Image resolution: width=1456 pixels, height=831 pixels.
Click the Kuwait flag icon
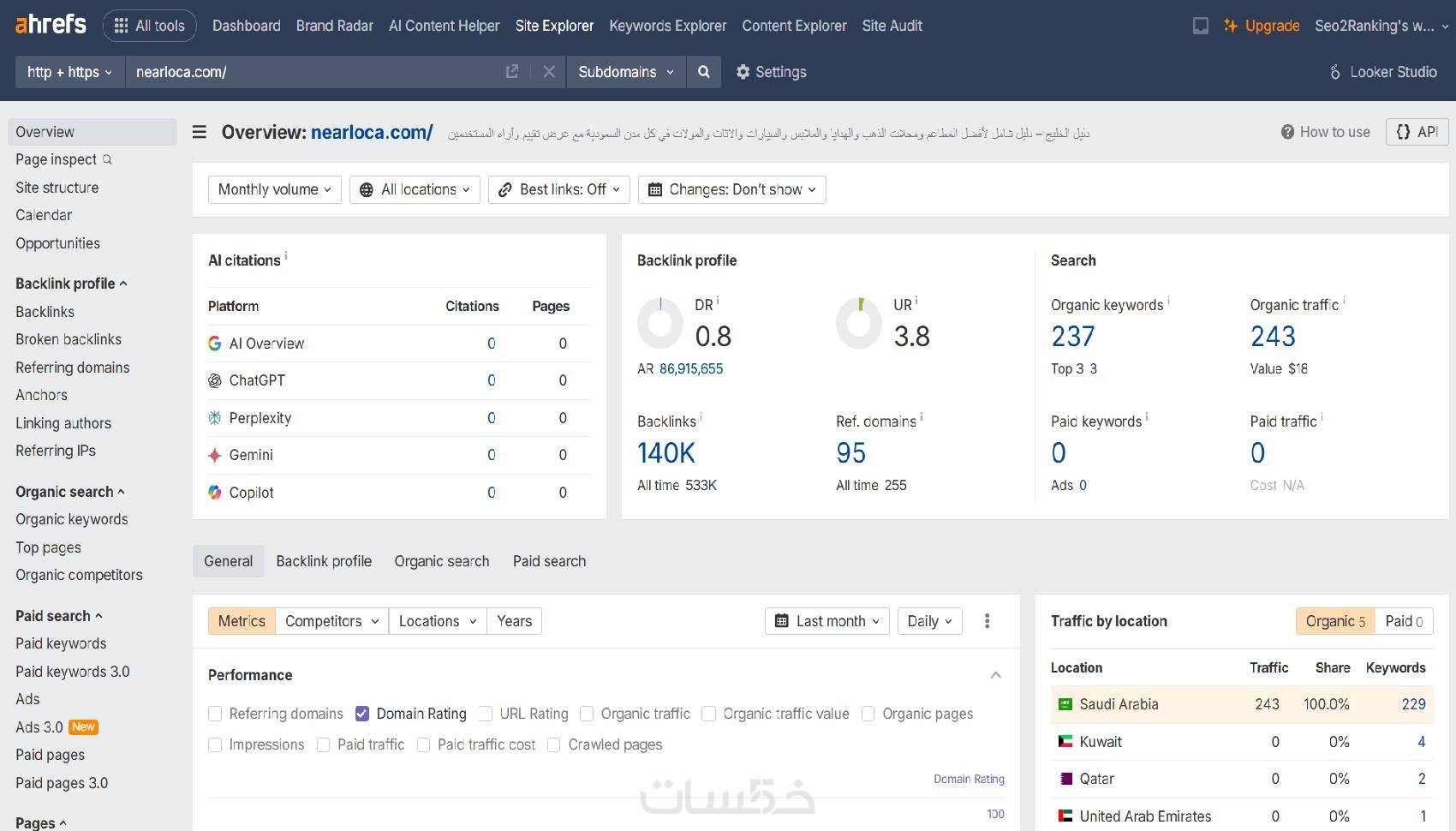(x=1065, y=742)
